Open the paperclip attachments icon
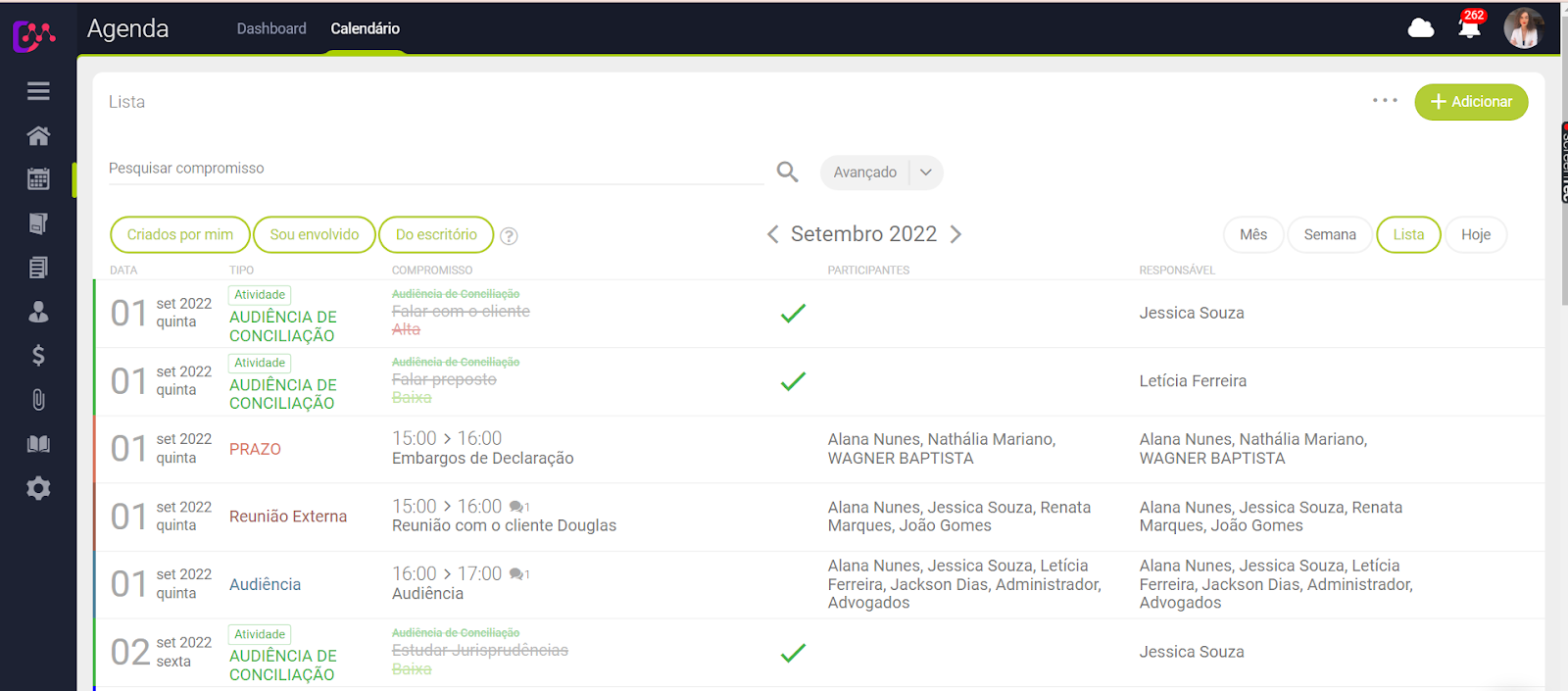 [x=38, y=400]
